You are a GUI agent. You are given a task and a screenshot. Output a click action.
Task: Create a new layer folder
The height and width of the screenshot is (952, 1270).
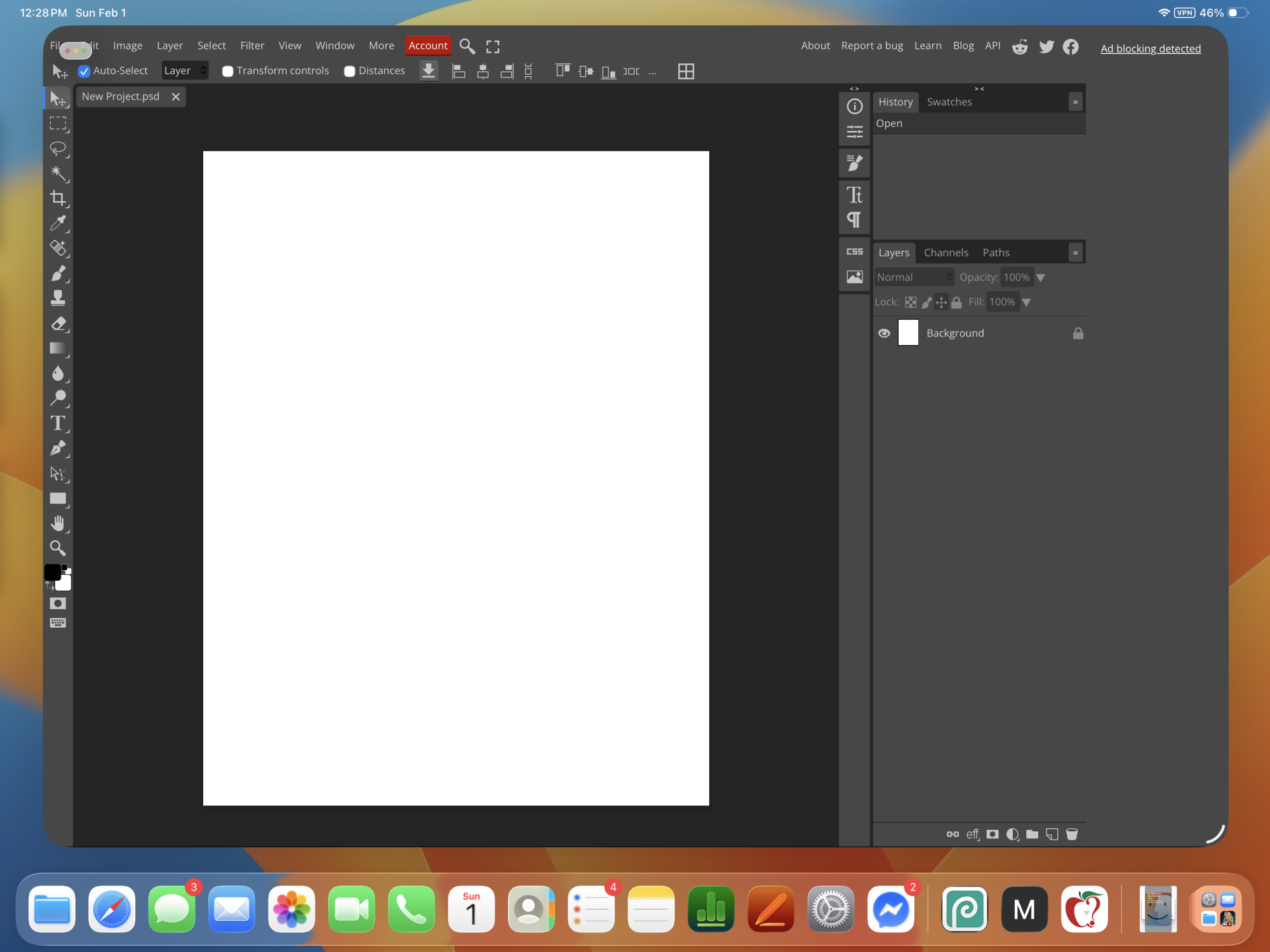pyautogui.click(x=1033, y=834)
